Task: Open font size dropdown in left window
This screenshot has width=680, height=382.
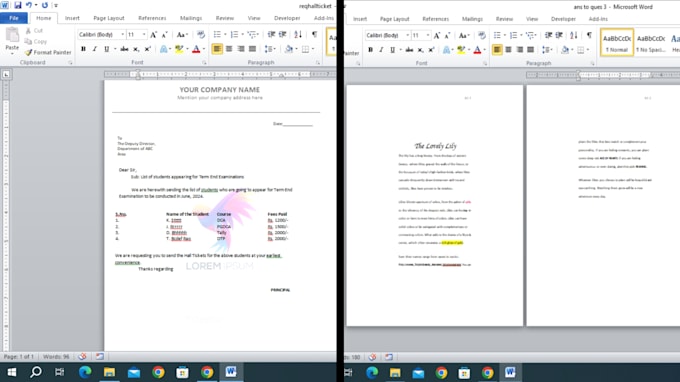Action: pyautogui.click(x=144, y=34)
